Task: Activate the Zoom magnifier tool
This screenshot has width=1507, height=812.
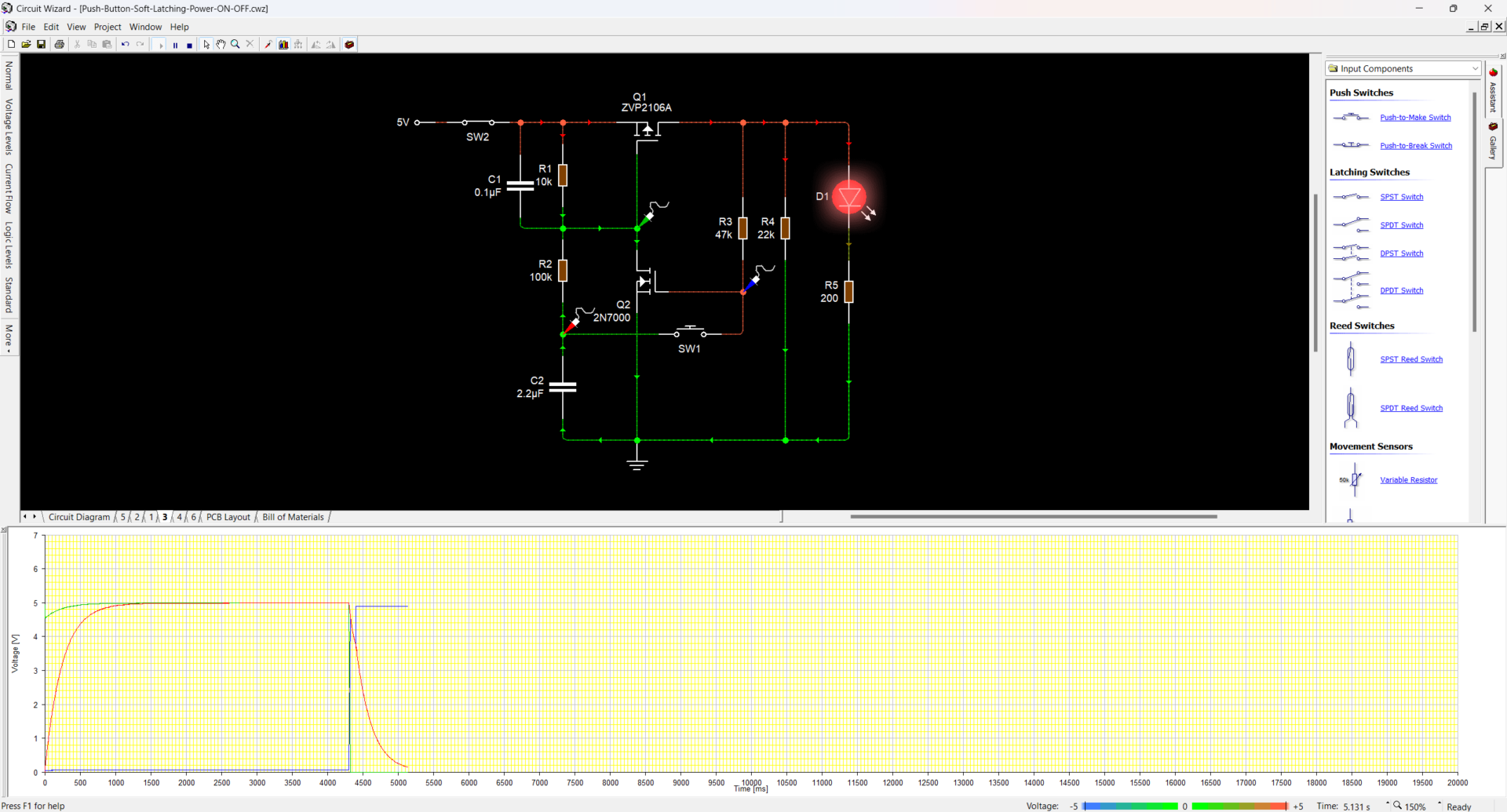Action: pyautogui.click(x=235, y=44)
